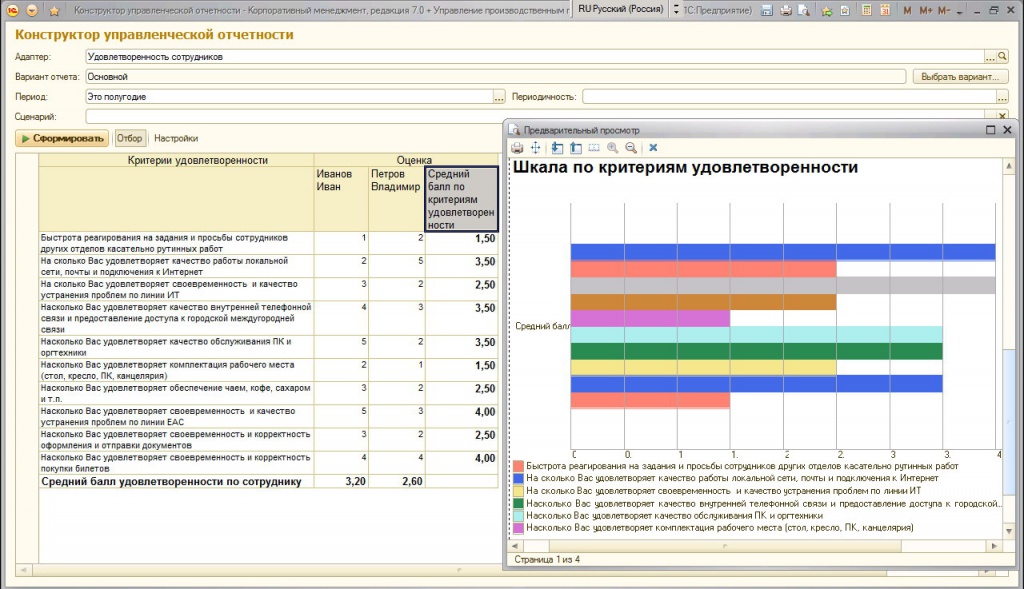
Task: Zoom in on the preview
Action: pyautogui.click(x=613, y=148)
